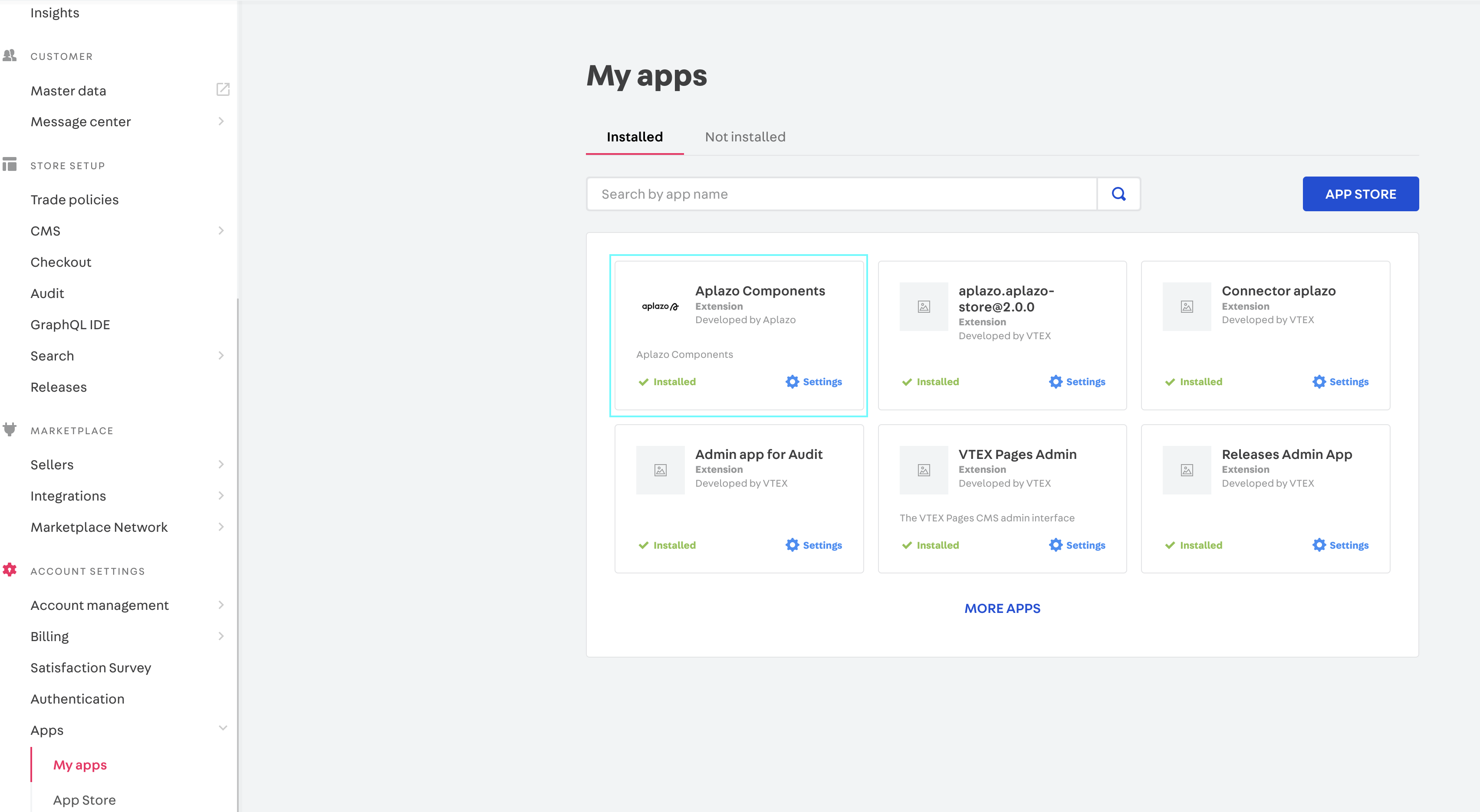
Task: Expand Message center chevron
Action: pos(221,121)
